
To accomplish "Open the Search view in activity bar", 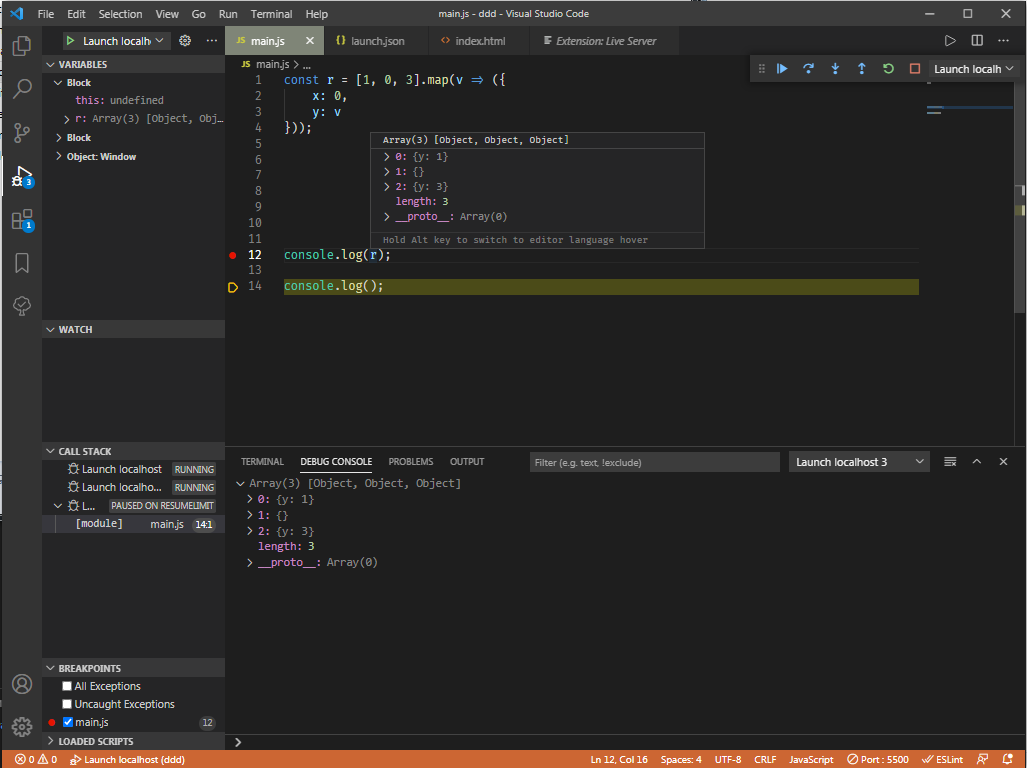I will pyautogui.click(x=22, y=88).
